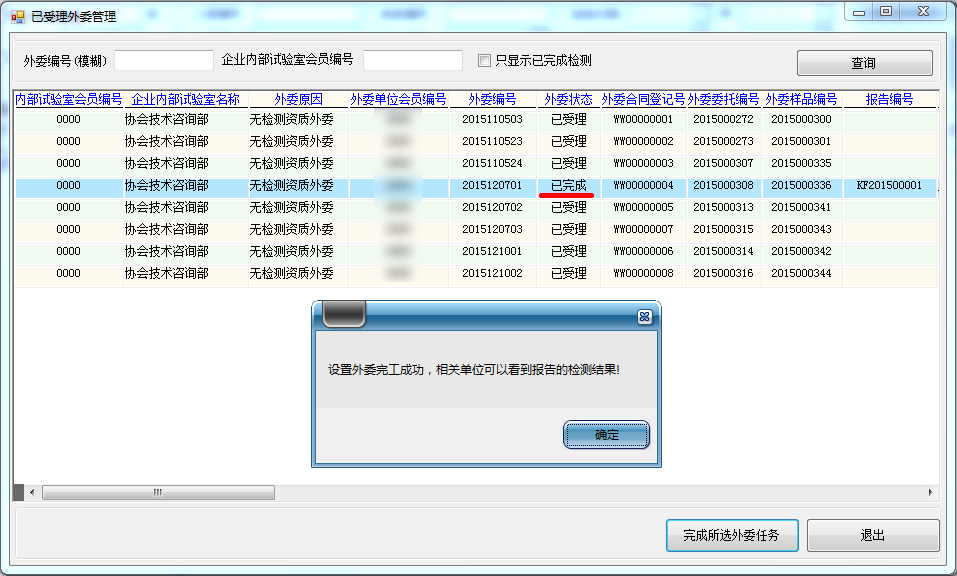
Task: Click the horizontal scrollbar right arrow
Action: [930, 492]
